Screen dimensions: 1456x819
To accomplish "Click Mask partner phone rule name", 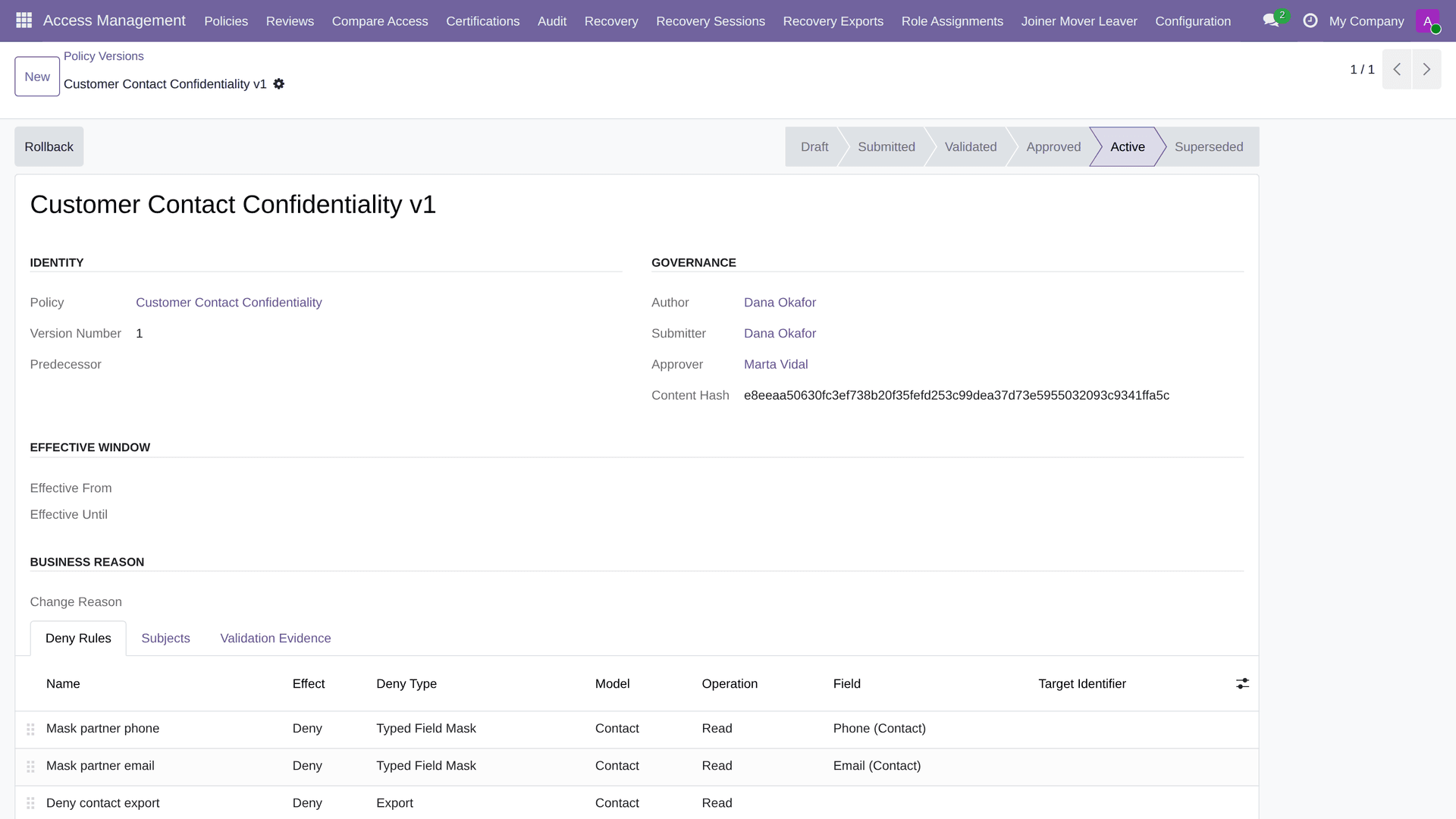I will tap(102, 729).
